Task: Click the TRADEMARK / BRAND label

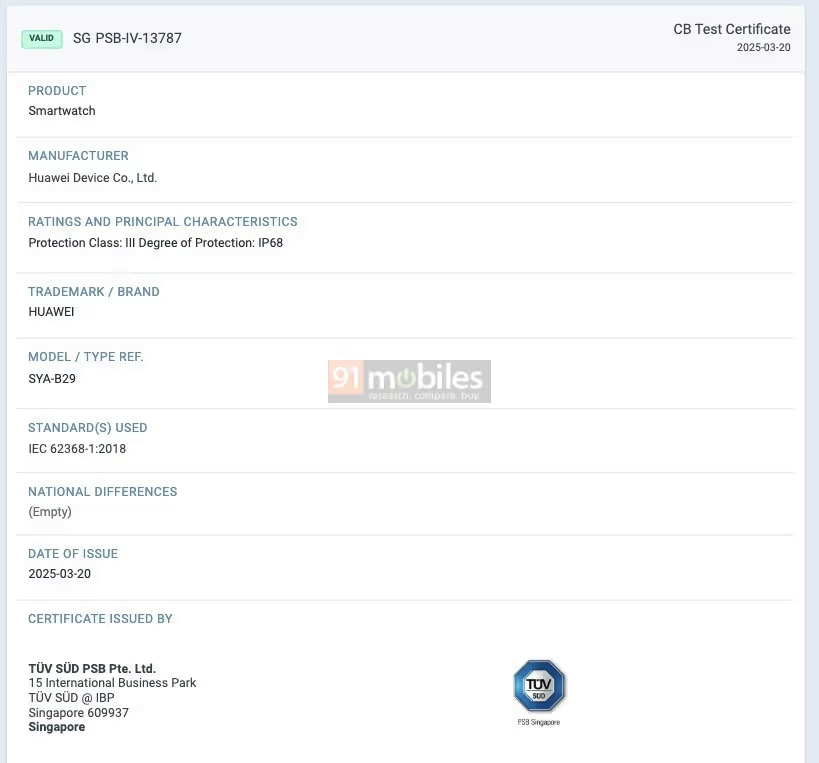Action: pos(93,291)
